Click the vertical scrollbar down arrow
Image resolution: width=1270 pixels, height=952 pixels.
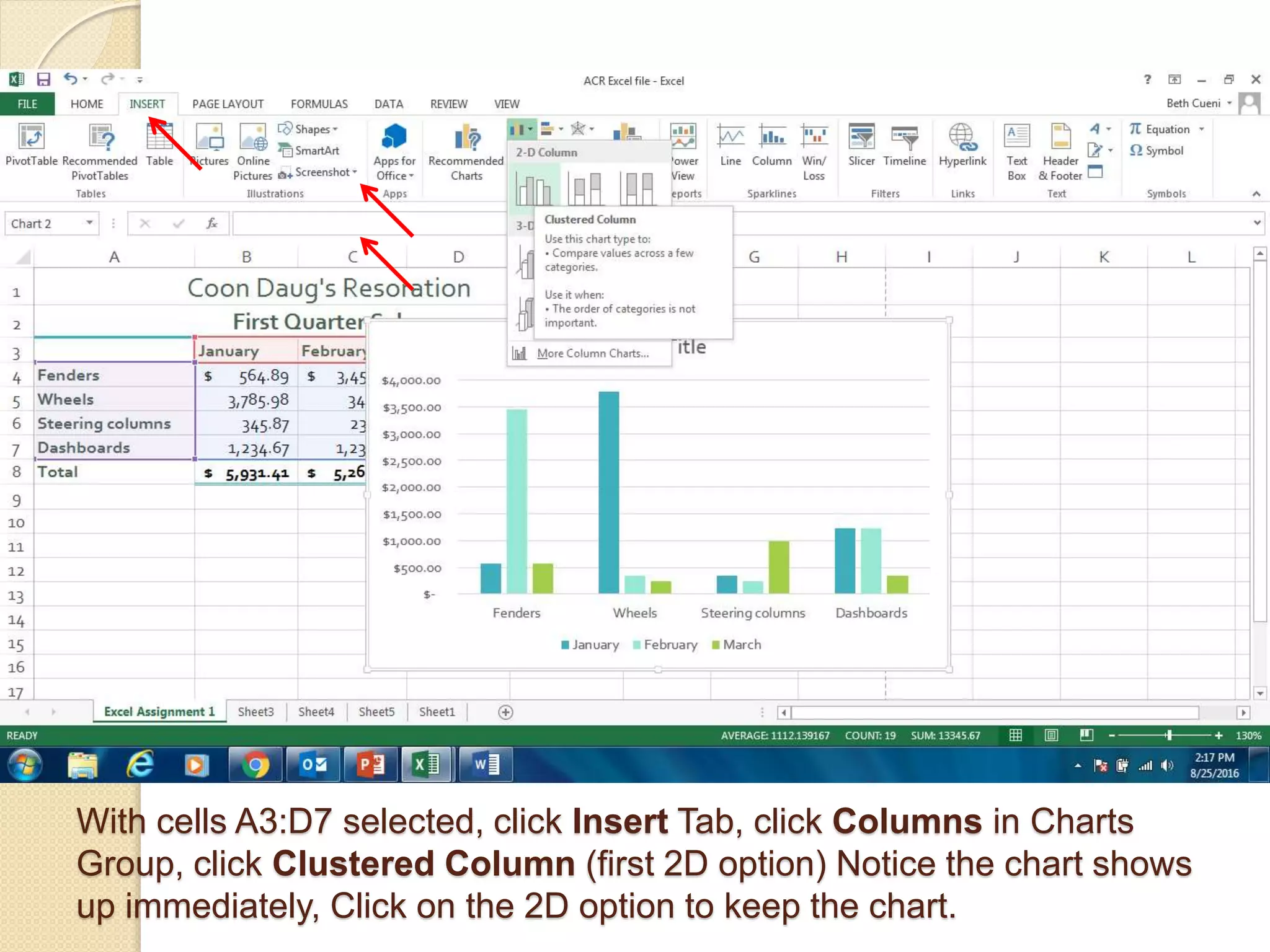[x=1259, y=693]
